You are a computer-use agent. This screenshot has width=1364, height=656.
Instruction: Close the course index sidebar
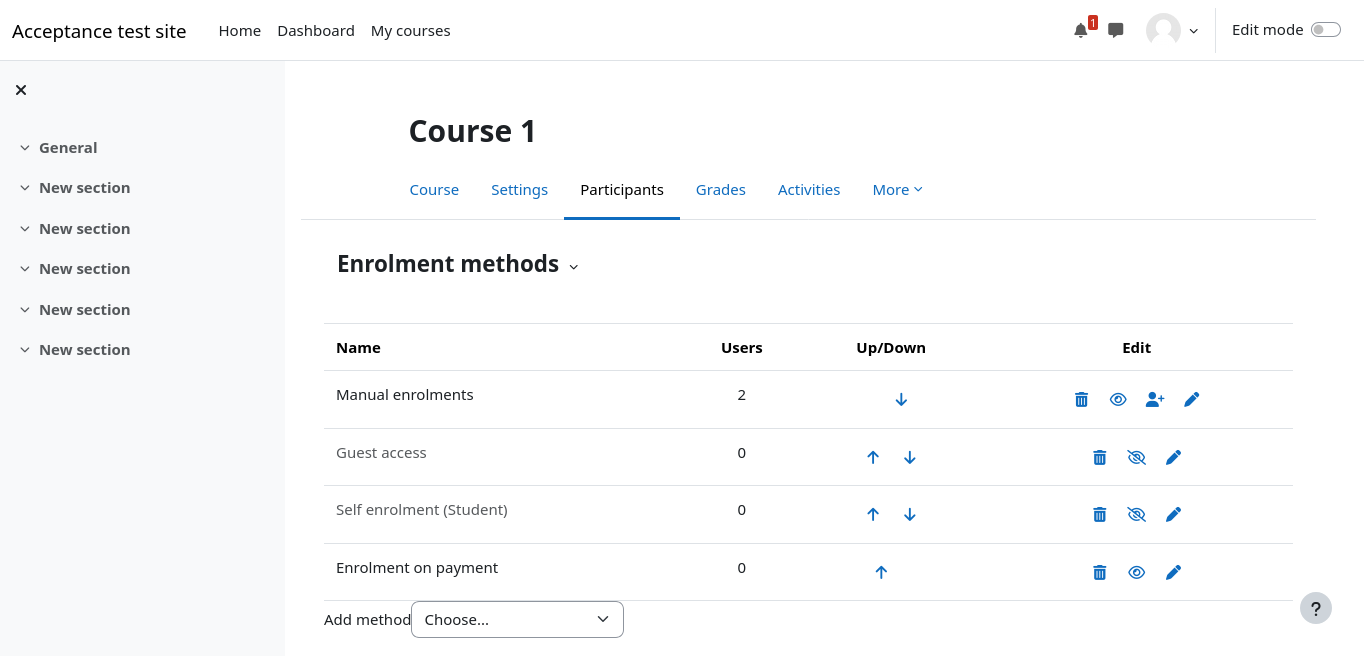pyautogui.click(x=21, y=90)
